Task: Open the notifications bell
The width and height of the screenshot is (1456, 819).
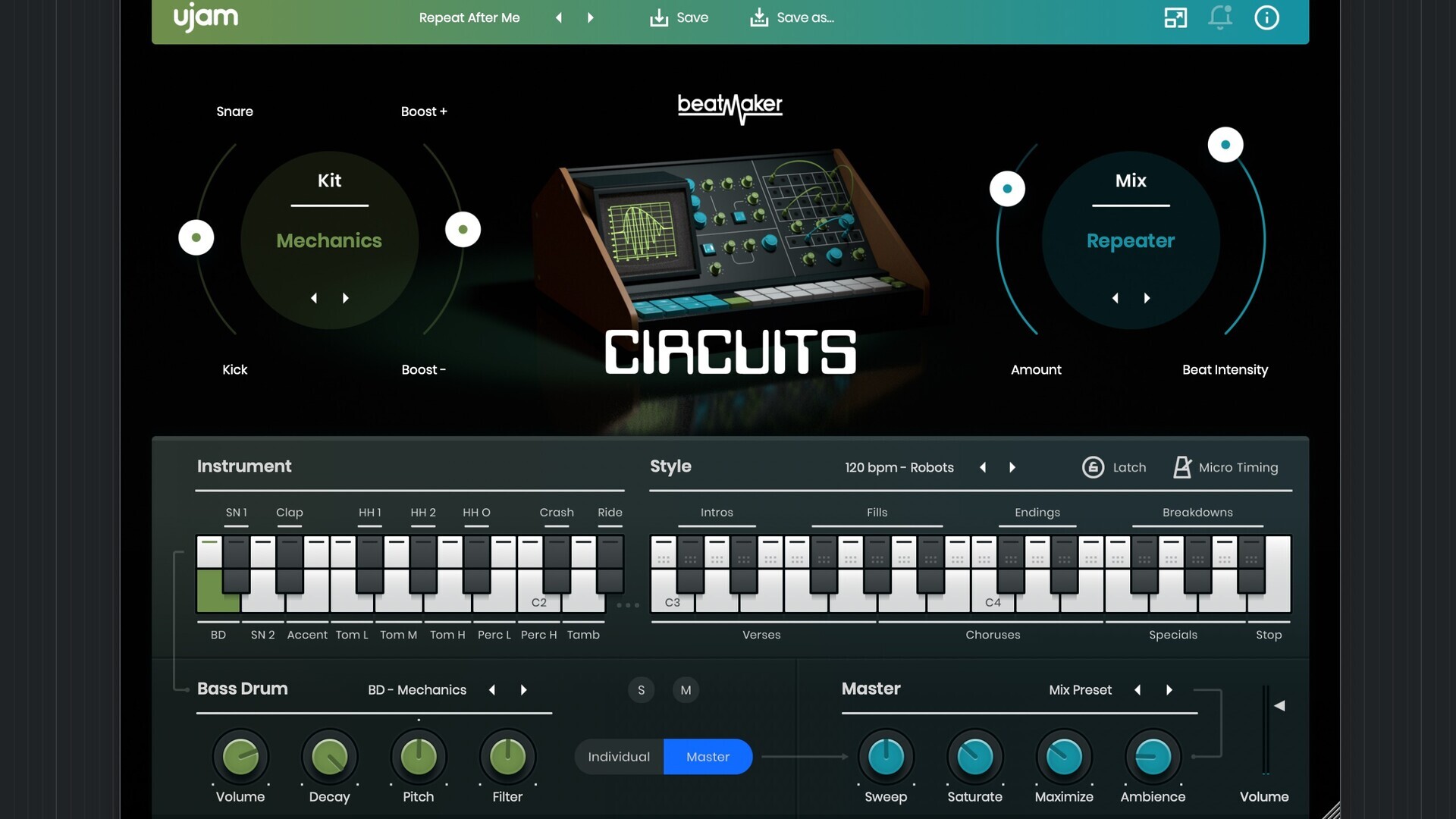Action: click(x=1220, y=17)
